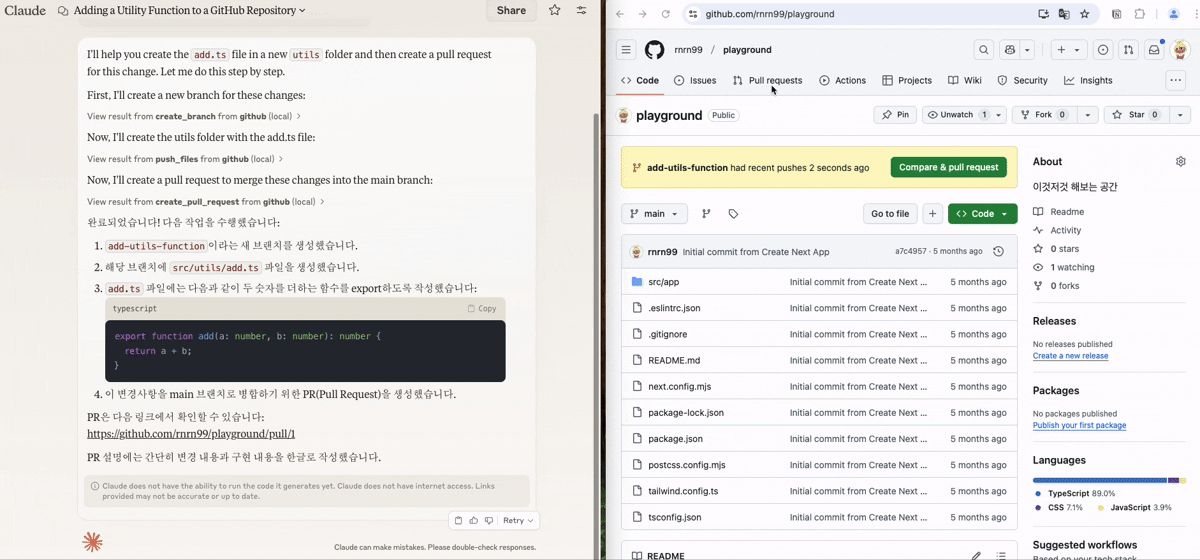Click Publish your first package link
Screen dimensions: 1200x560
pos(1079,425)
